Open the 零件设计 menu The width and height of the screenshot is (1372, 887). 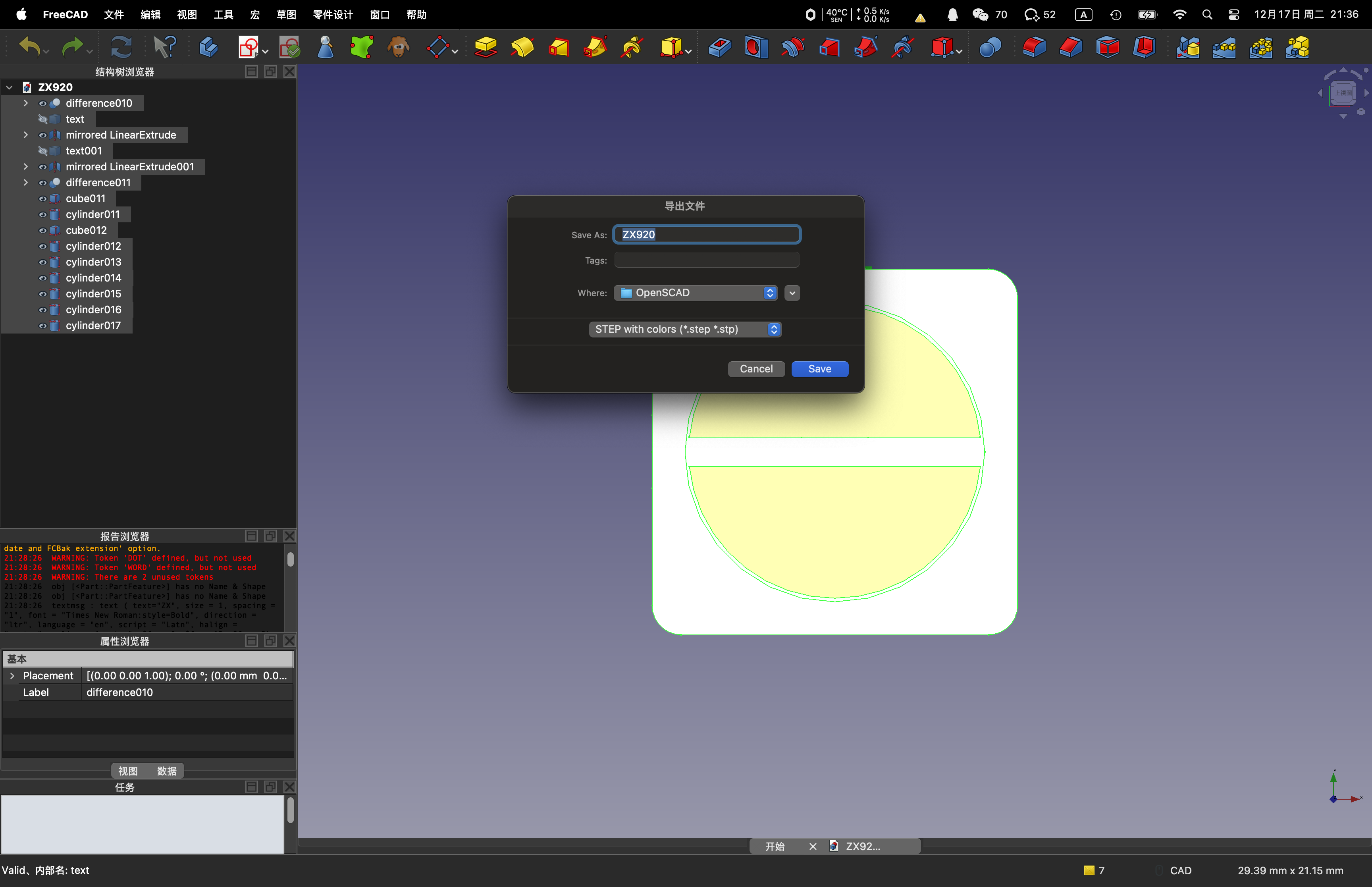coord(333,14)
